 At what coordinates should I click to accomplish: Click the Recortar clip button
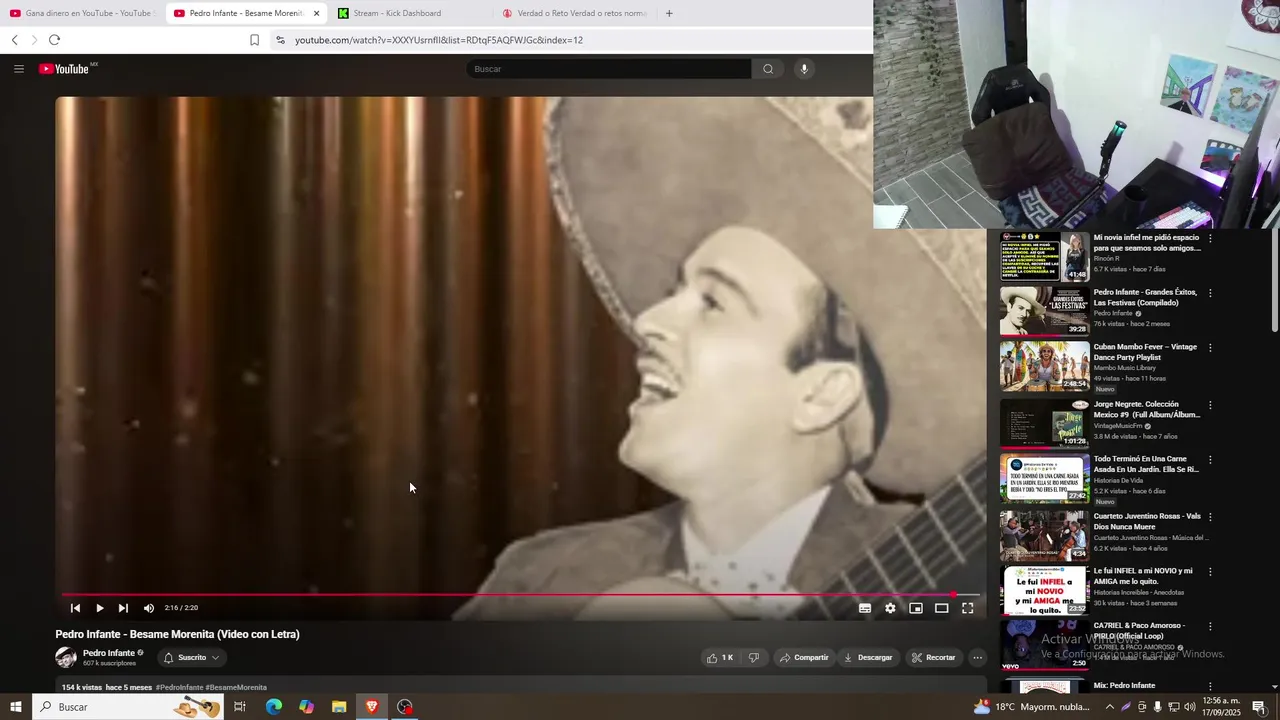point(933,658)
